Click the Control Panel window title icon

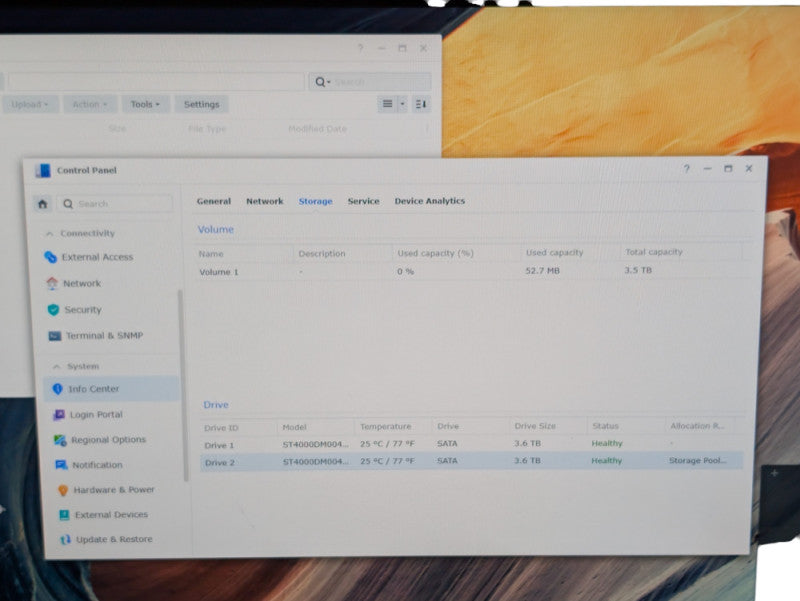tap(43, 170)
